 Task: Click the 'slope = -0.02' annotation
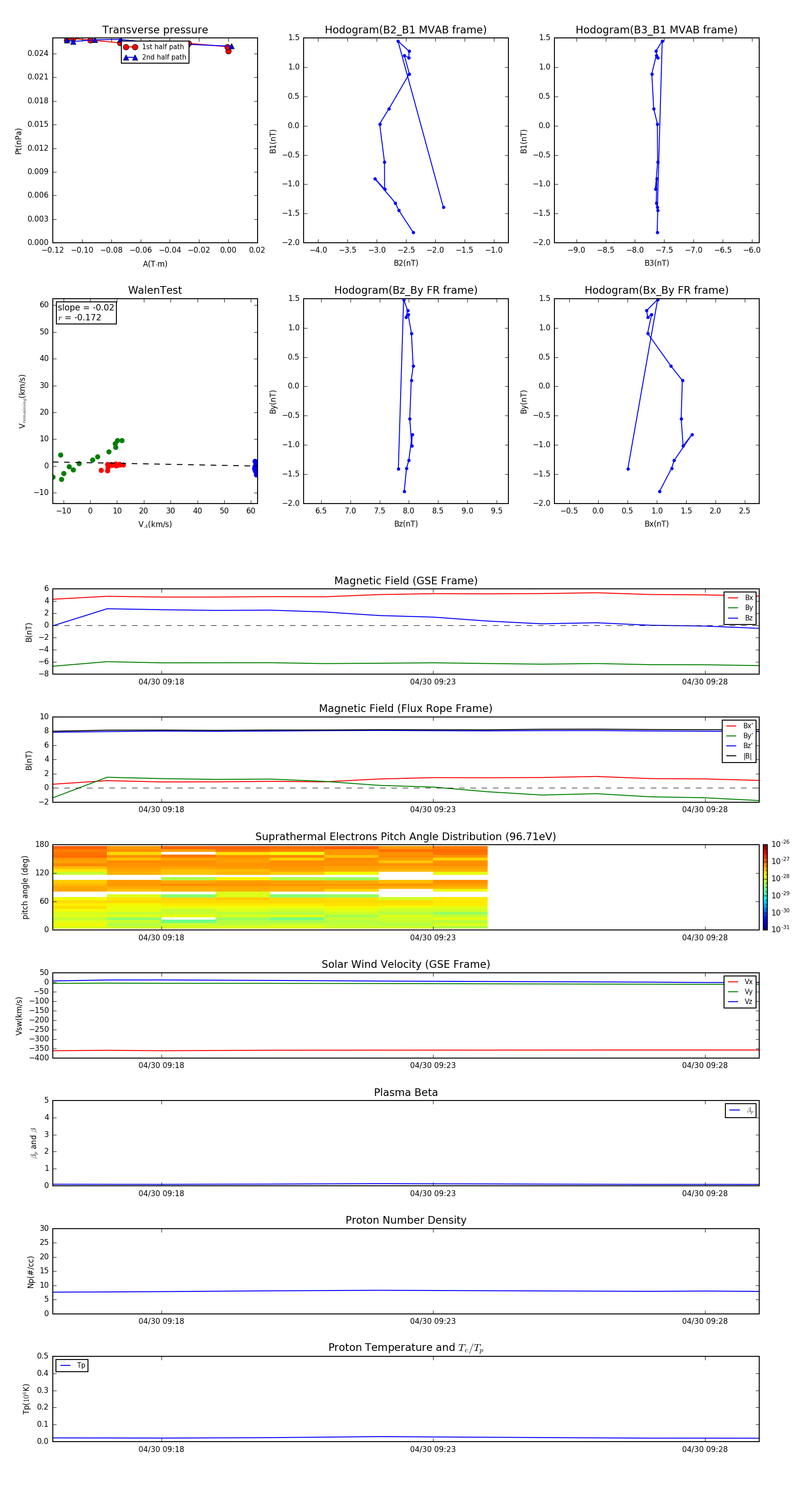click(86, 308)
